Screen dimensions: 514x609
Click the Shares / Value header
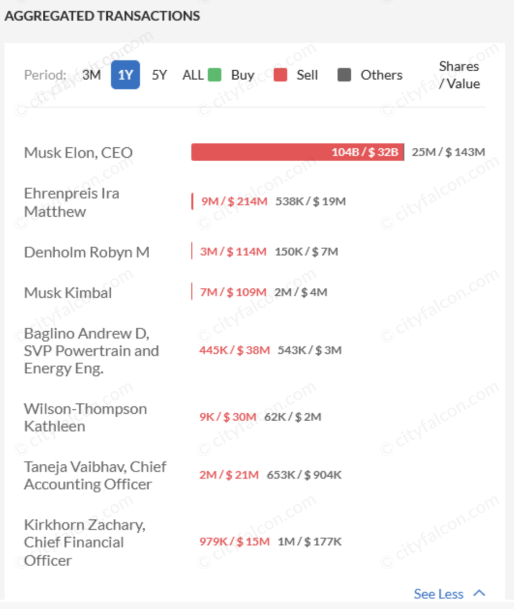click(459, 75)
